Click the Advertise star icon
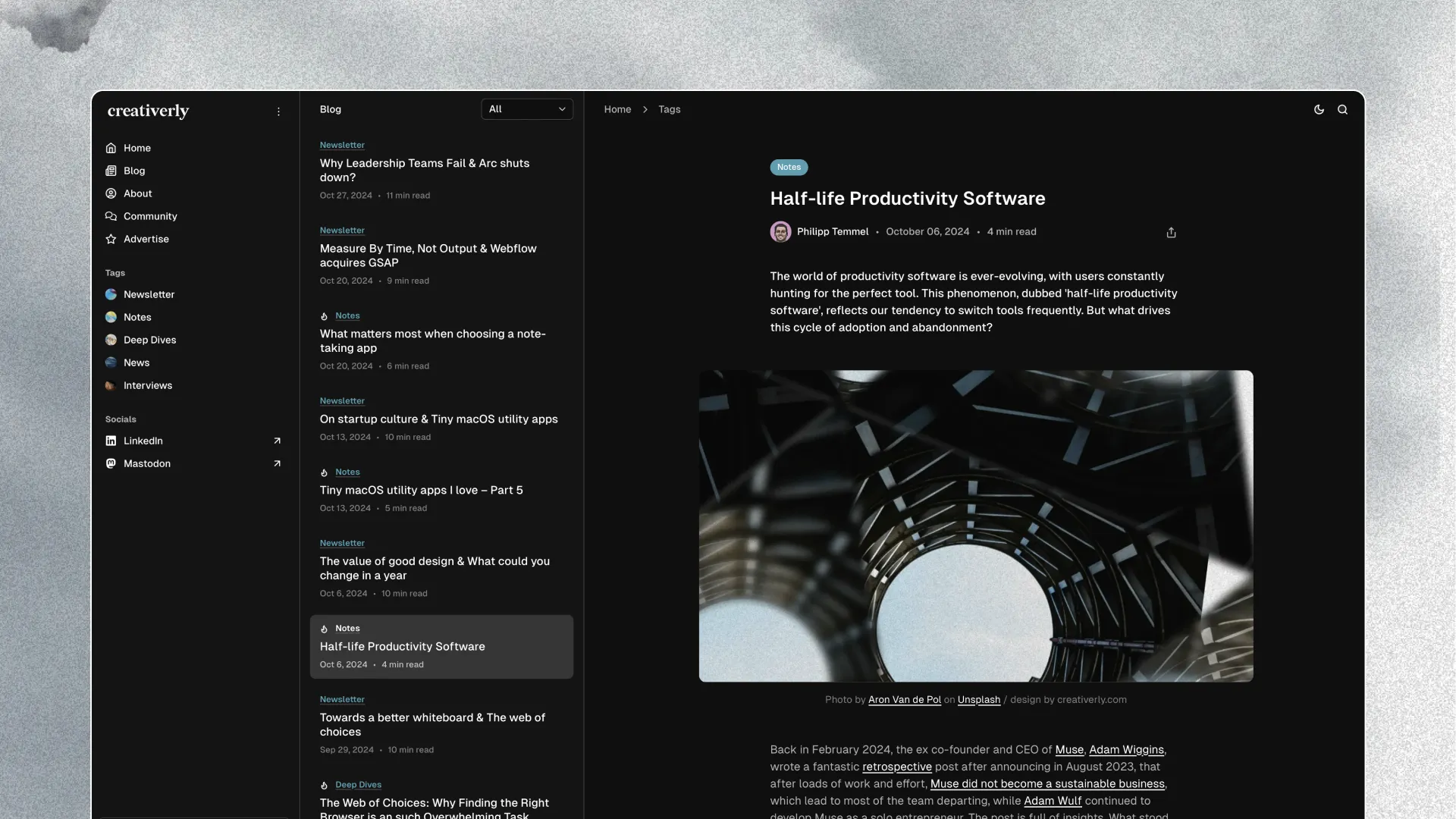1456x819 pixels. 111,239
